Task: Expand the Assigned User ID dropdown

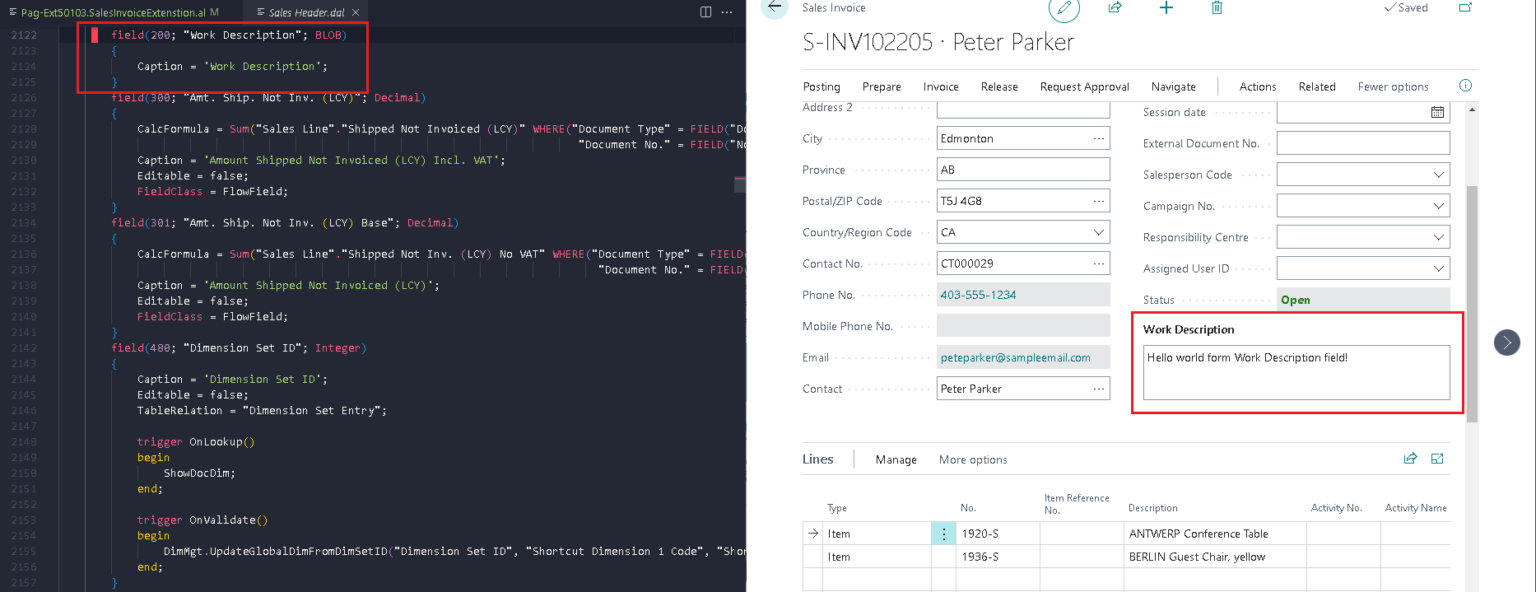Action: 1438,269
